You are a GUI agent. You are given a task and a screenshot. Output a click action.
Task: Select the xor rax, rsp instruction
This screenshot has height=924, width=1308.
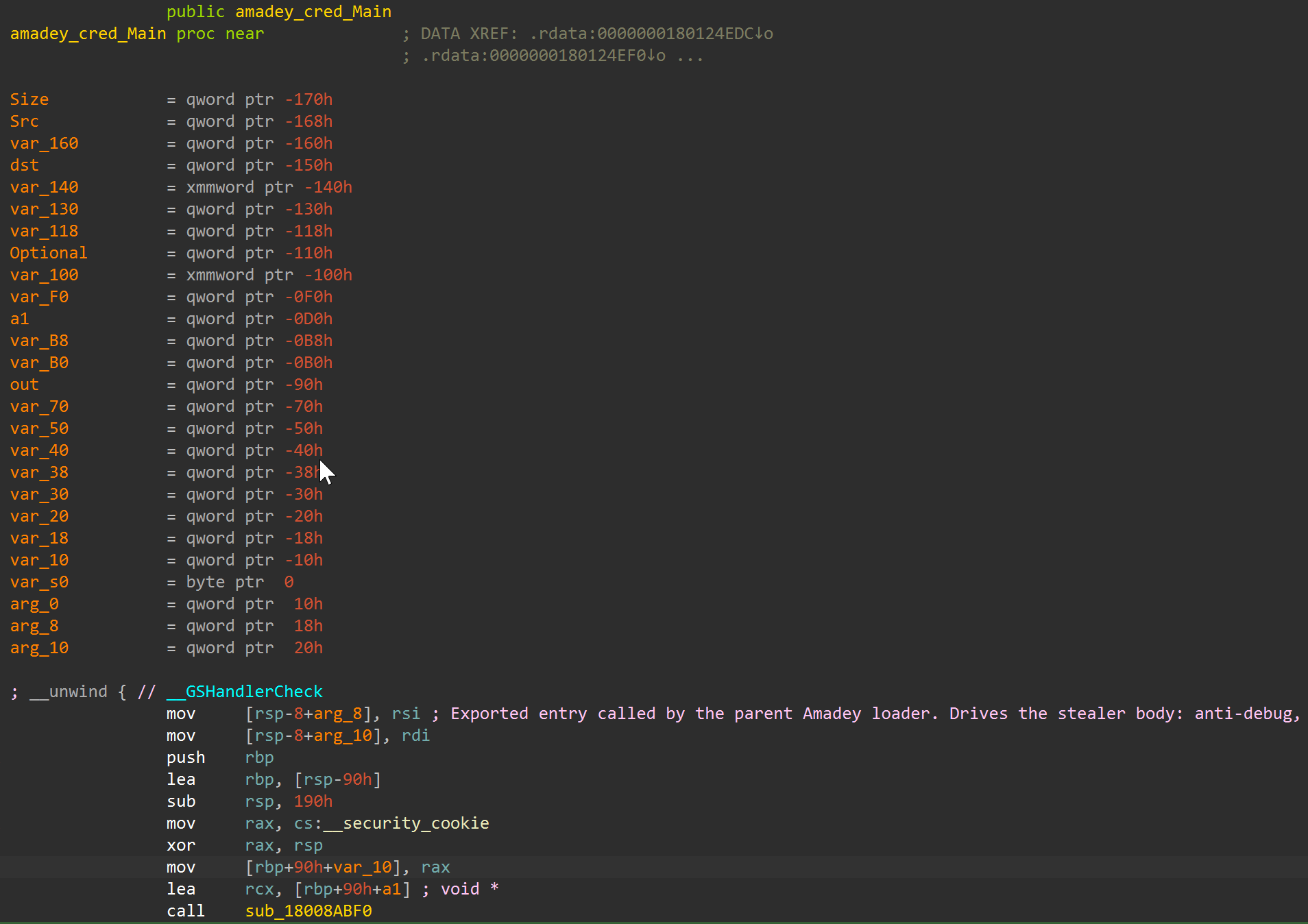pyautogui.click(x=245, y=845)
